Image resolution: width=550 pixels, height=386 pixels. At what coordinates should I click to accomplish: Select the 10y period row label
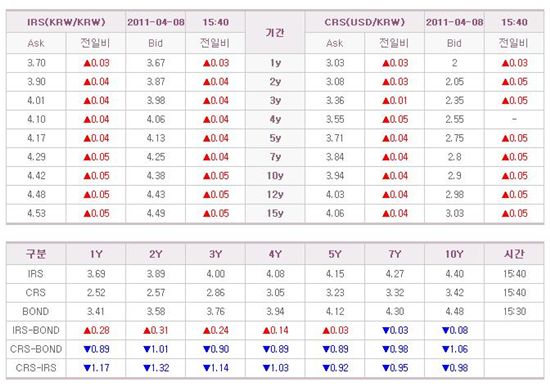275,176
